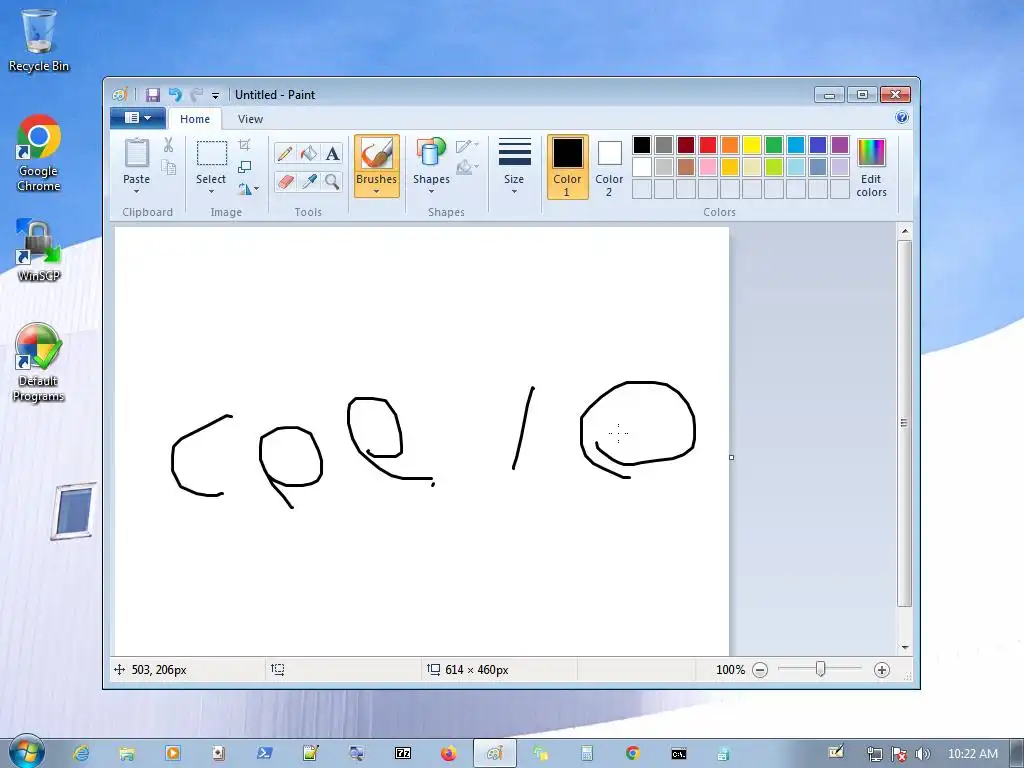Open the shape Outline dropdown
This screenshot has height=768, width=1024.
pyautogui.click(x=467, y=146)
